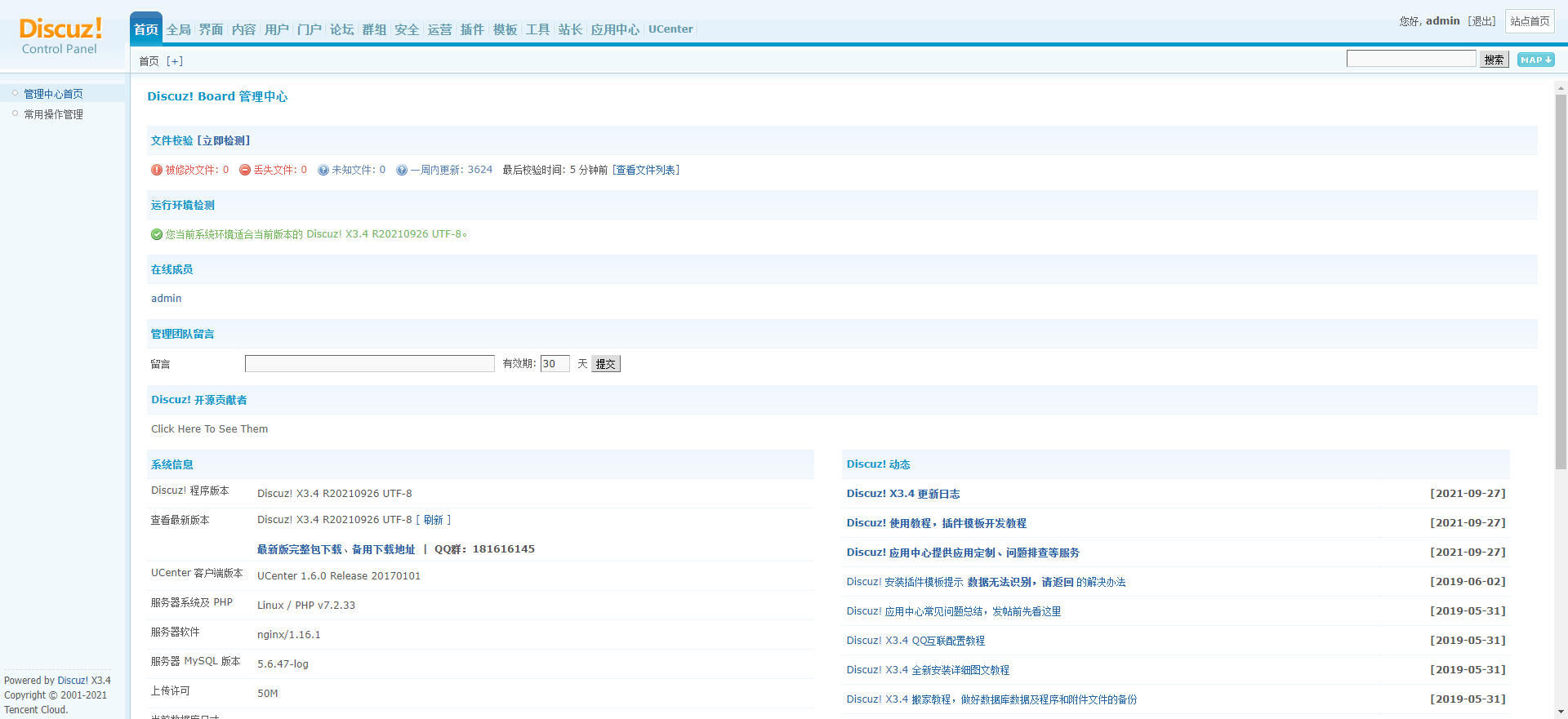Screen dimensions: 1568x719
Task: Click the vertical scrollbar thumb
Action: point(1561,282)
